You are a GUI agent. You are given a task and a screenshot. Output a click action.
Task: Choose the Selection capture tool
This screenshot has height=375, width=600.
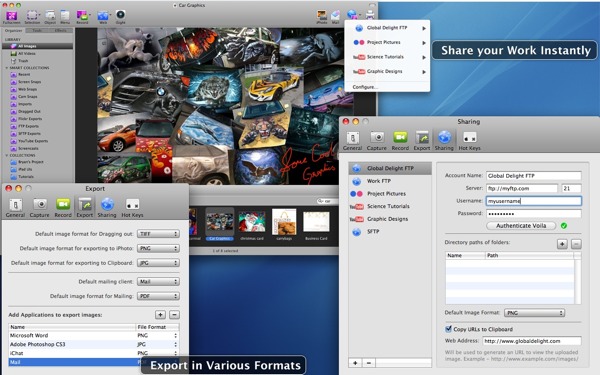32,17
